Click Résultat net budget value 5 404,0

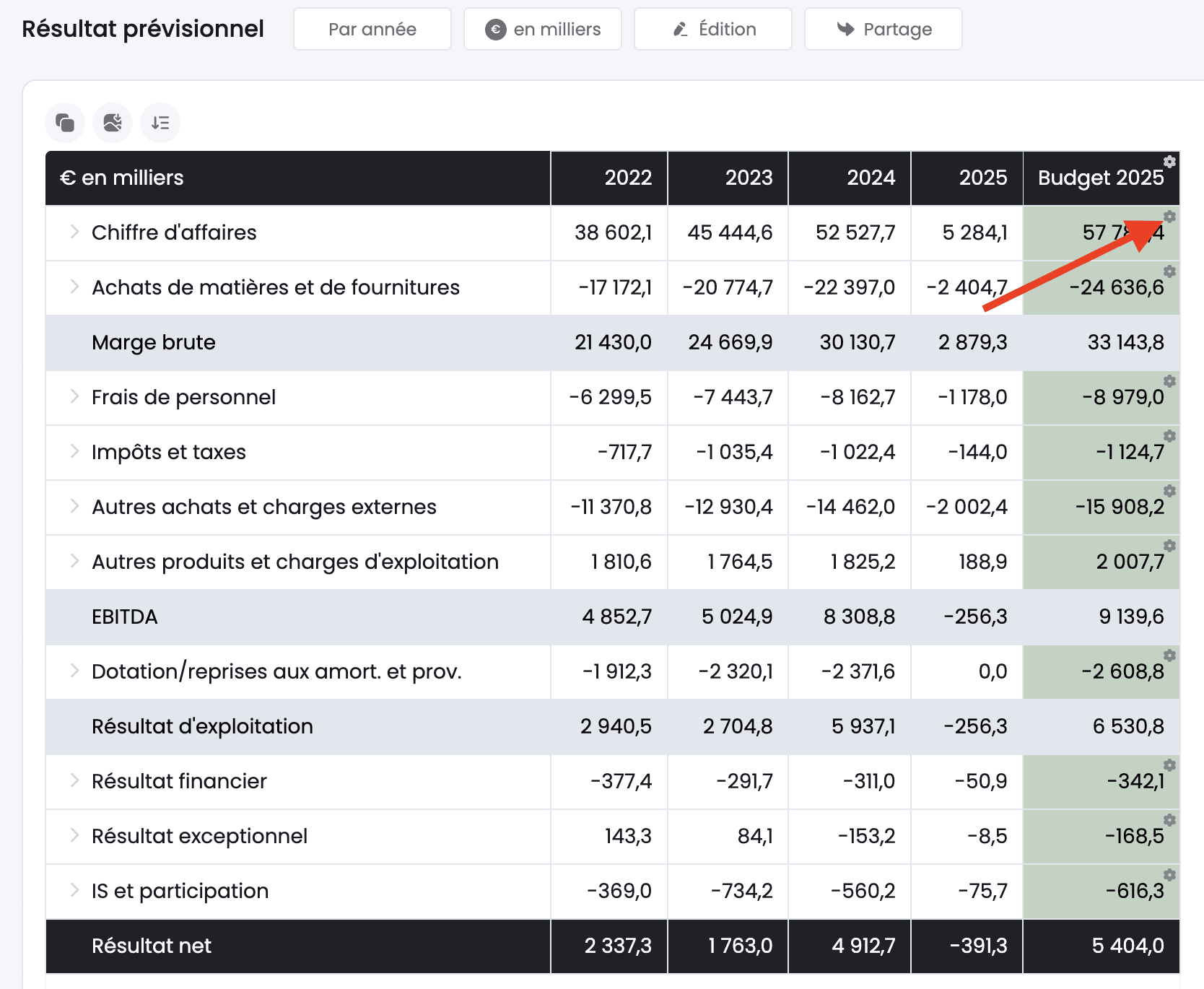point(1127,946)
